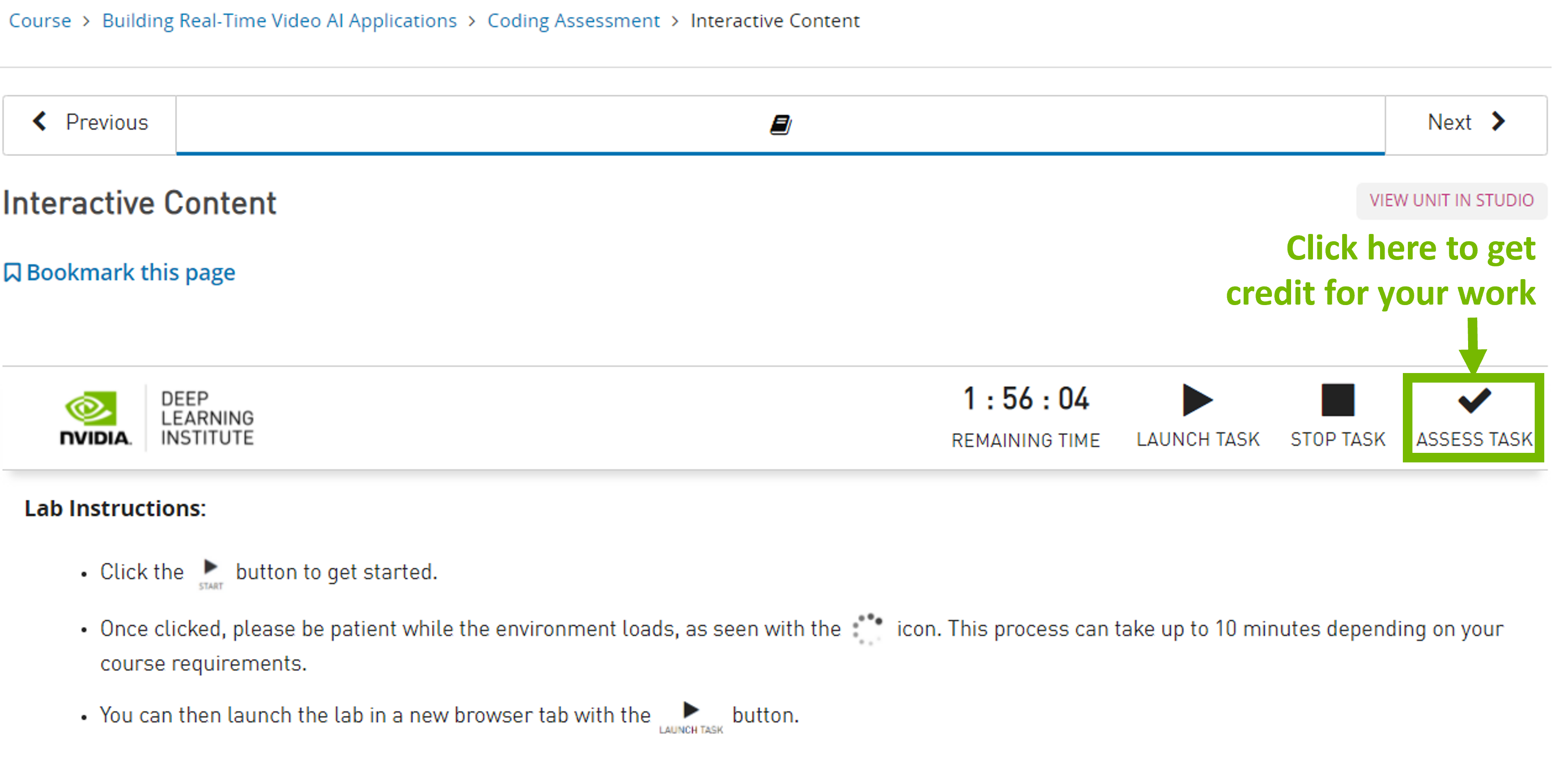The width and height of the screenshot is (1568, 757).
Task: Open the Coding Assessment breadcrumb link
Action: click(x=573, y=21)
